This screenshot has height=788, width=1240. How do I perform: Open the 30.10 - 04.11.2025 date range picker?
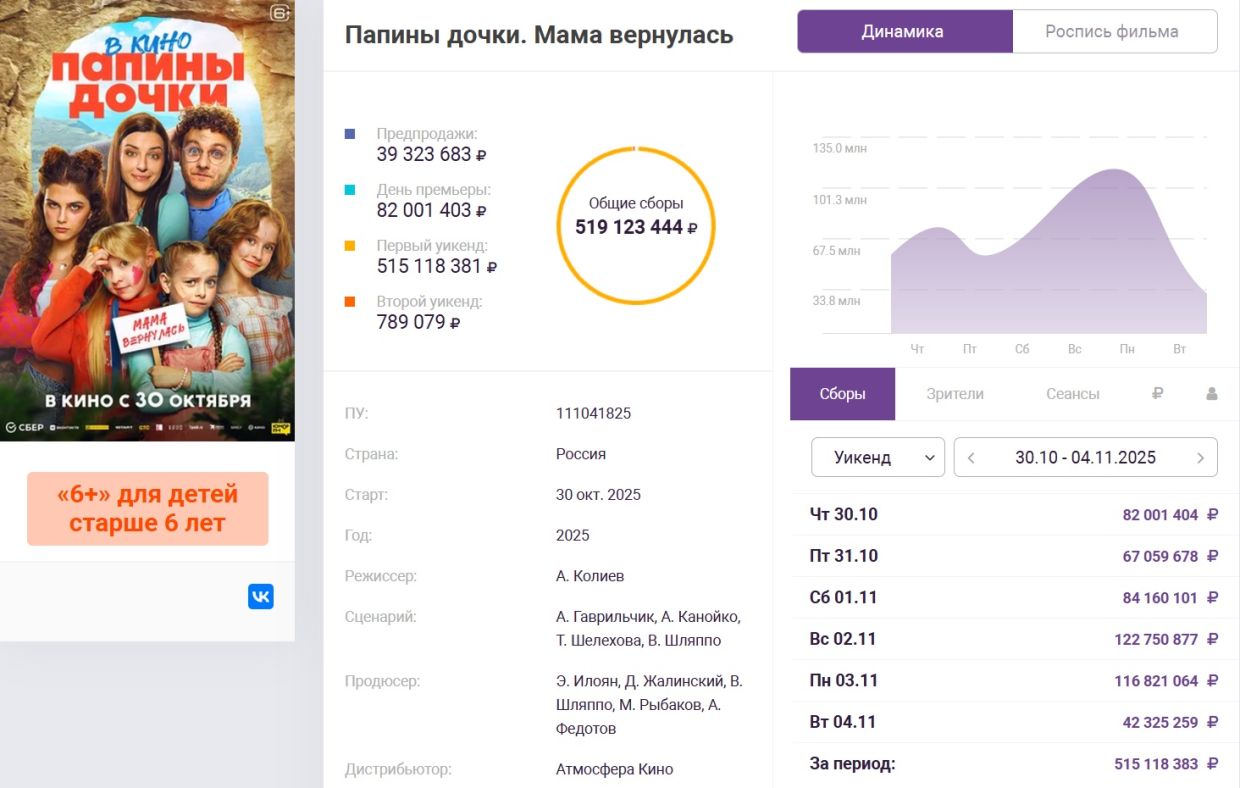point(1085,458)
